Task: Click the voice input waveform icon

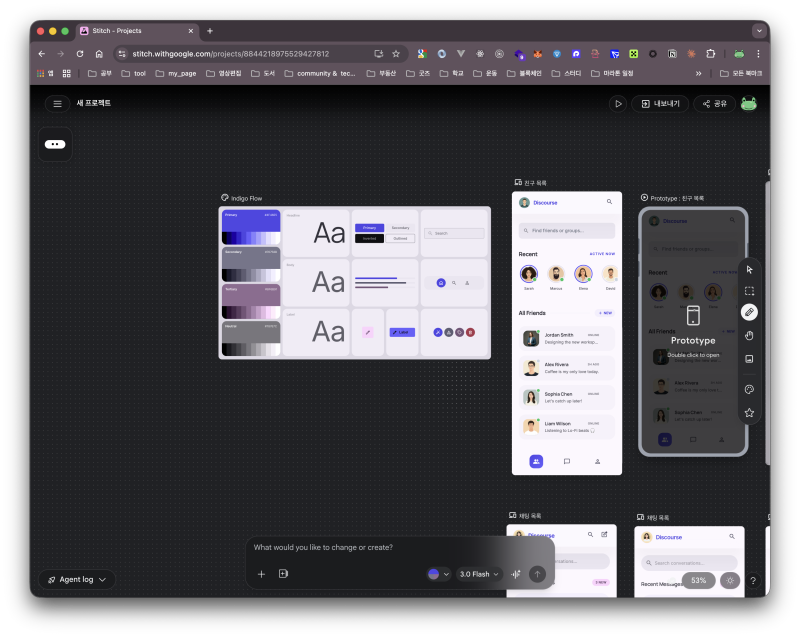Action: [516, 574]
